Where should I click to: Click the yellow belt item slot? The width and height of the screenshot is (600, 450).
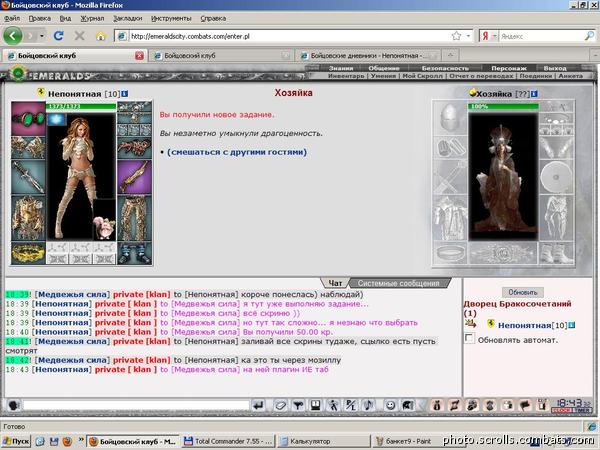click(28, 253)
